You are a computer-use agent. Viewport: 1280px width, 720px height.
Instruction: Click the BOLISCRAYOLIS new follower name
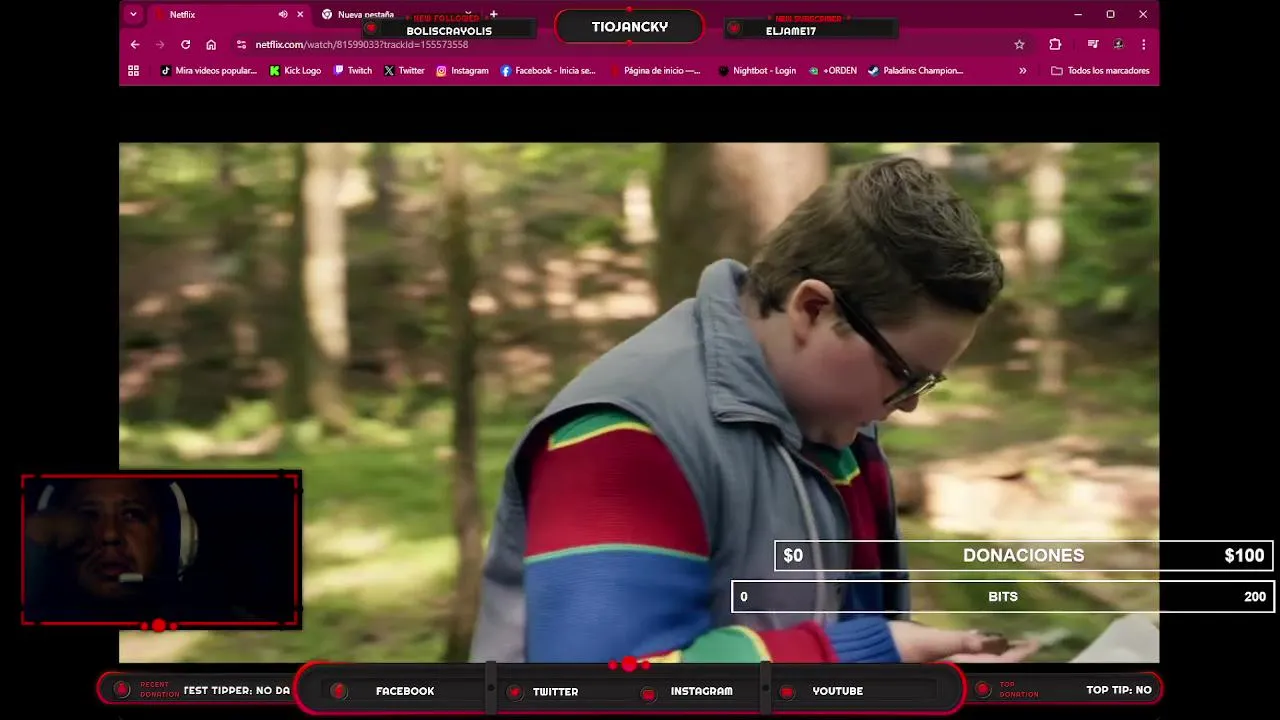pos(449,31)
